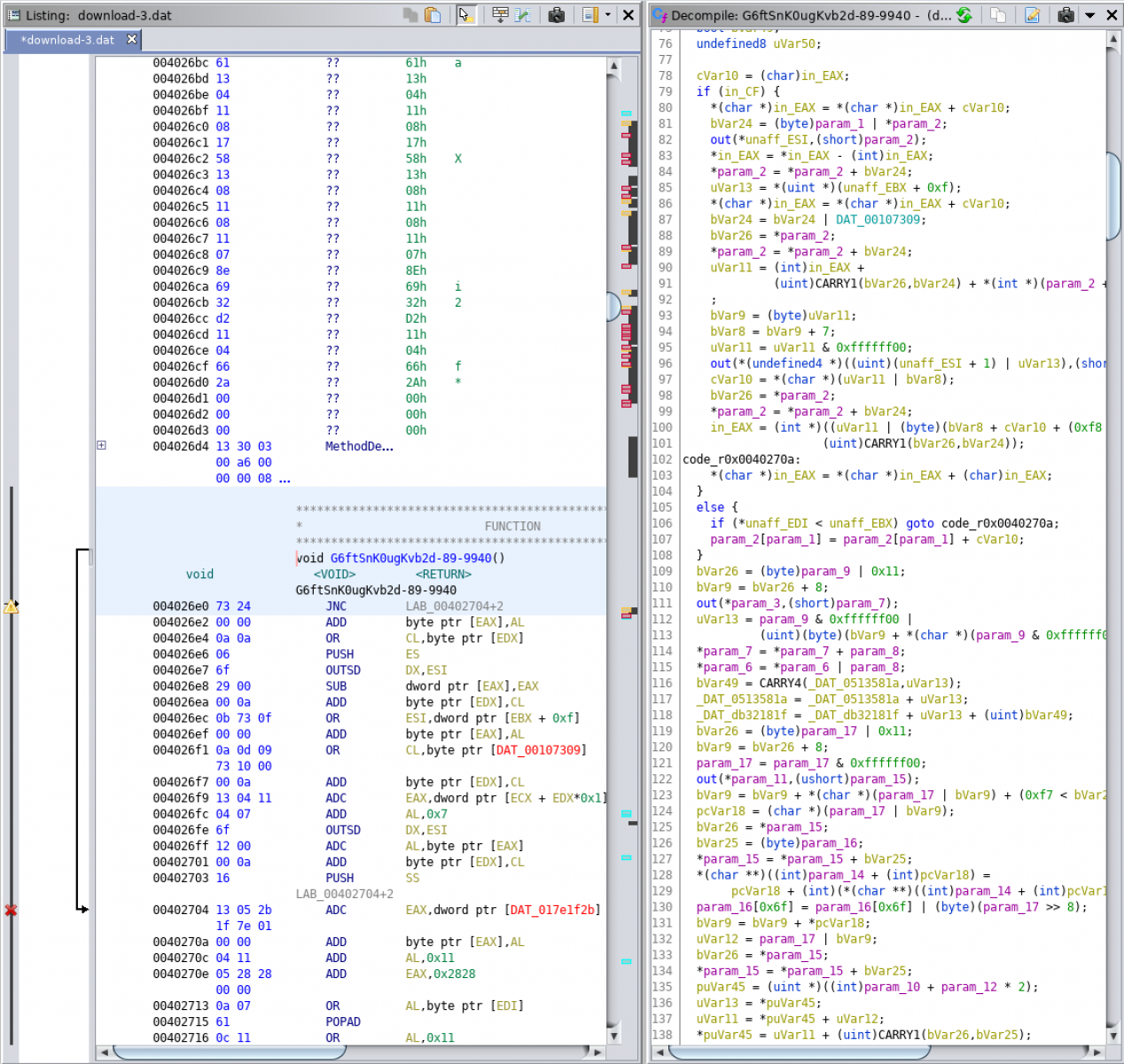Select the *download-3.dat tab
The height and width of the screenshot is (1064, 1124).
(x=67, y=40)
